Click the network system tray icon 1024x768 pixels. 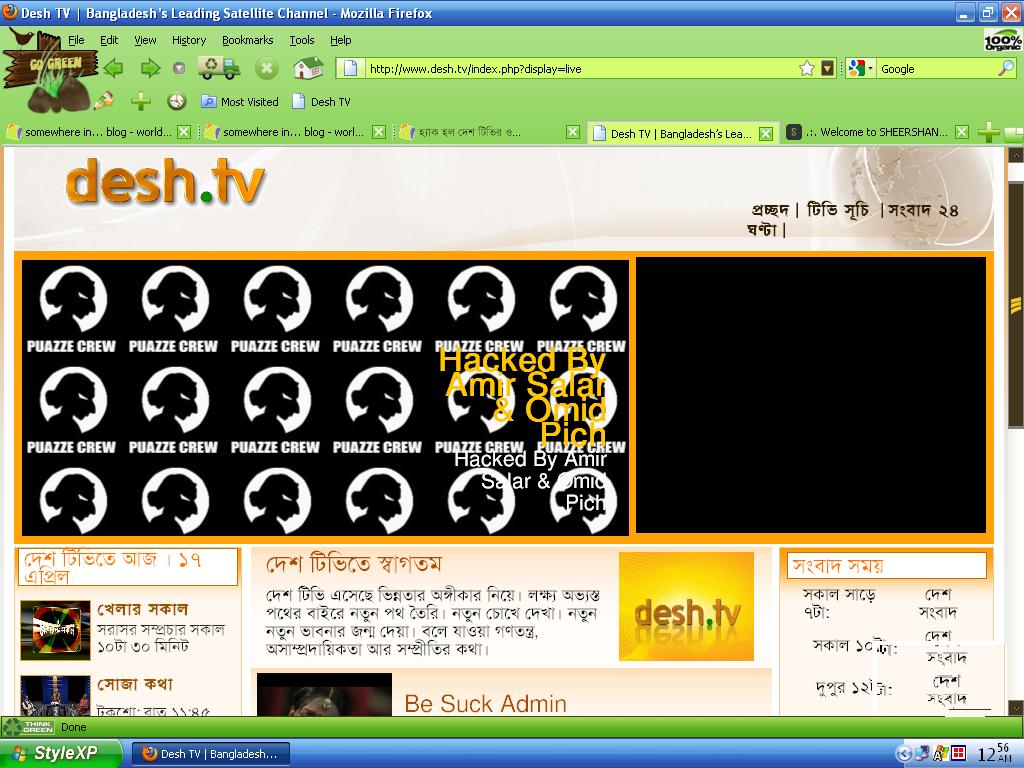point(922,754)
